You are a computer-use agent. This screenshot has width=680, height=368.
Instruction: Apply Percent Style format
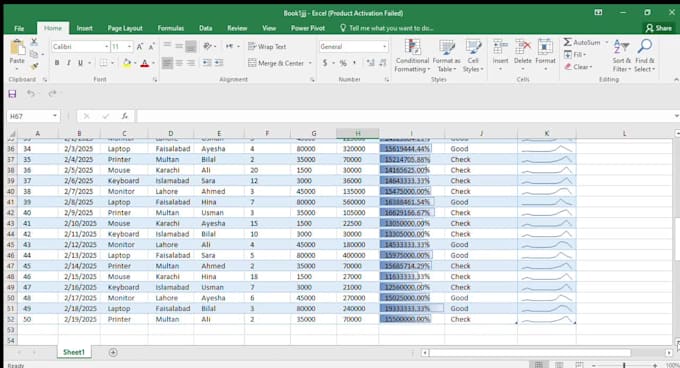point(343,63)
